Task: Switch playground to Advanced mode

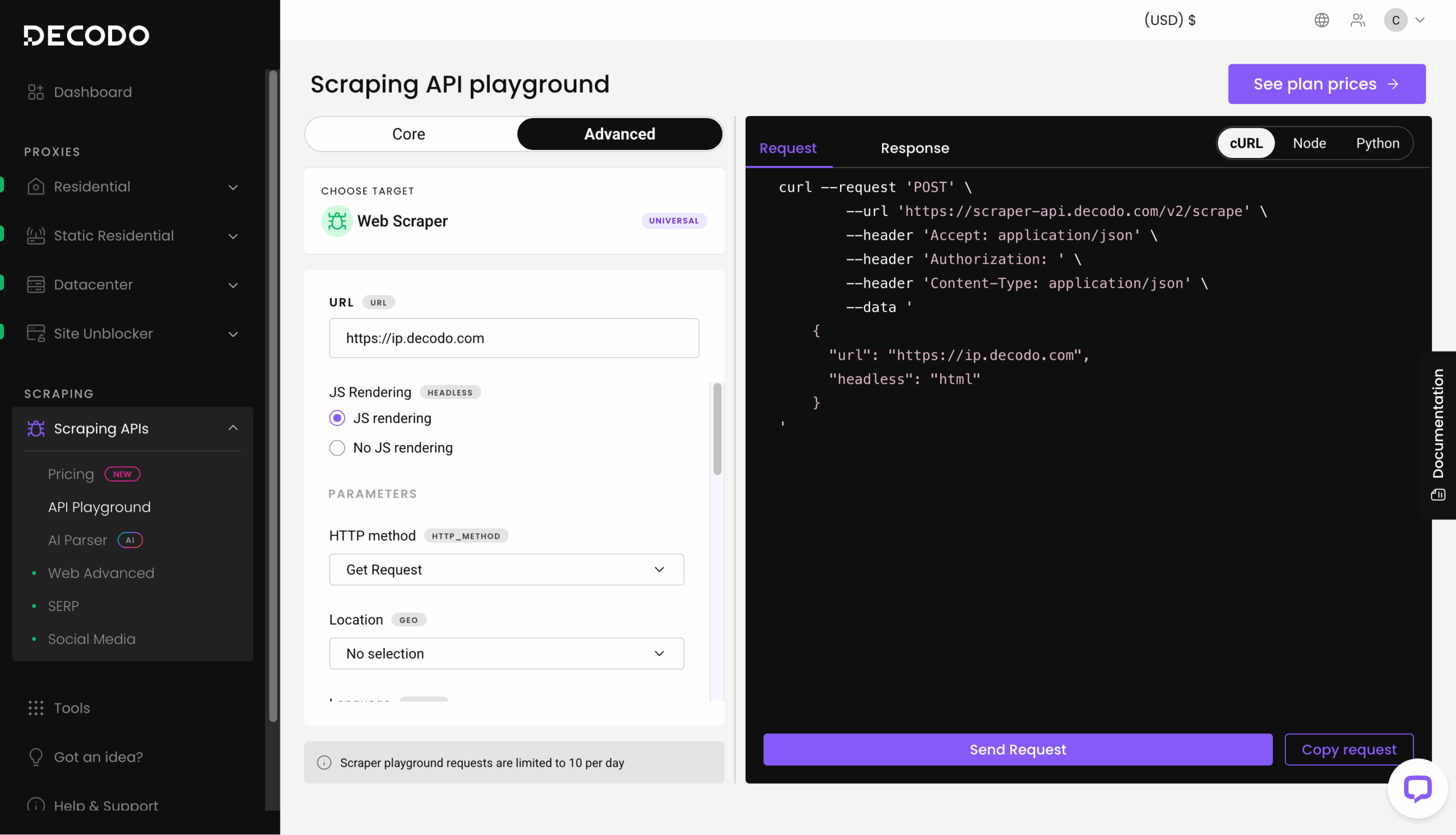Action: click(x=619, y=134)
